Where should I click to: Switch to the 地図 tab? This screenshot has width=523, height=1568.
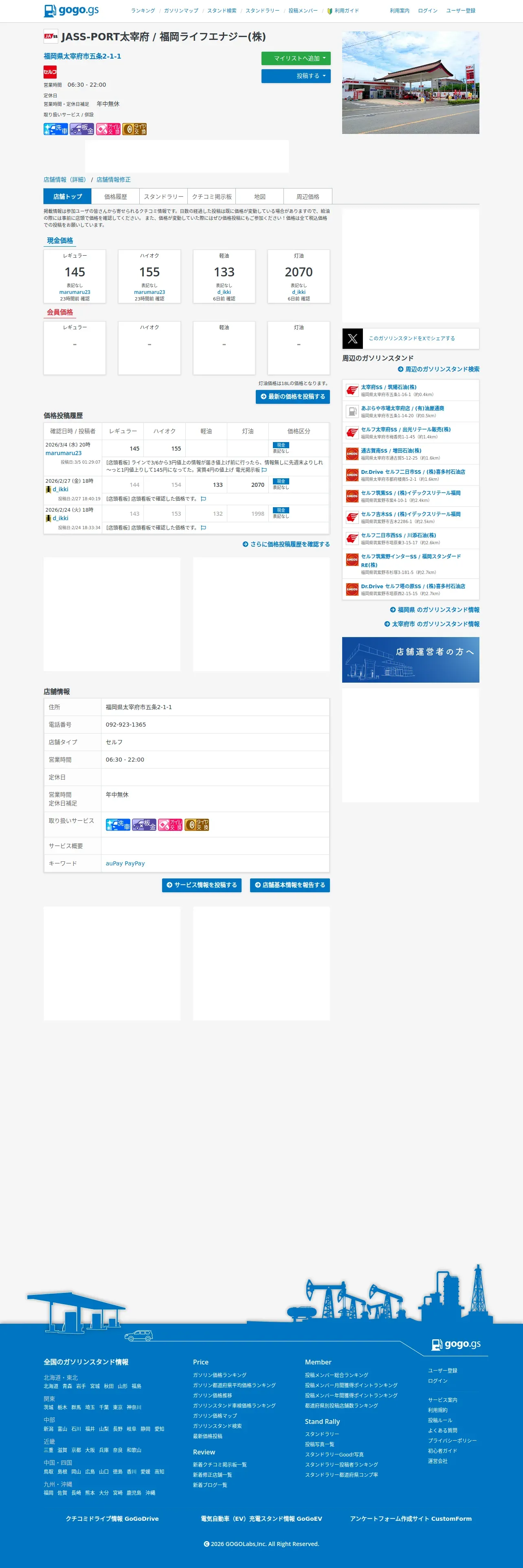tap(259, 197)
